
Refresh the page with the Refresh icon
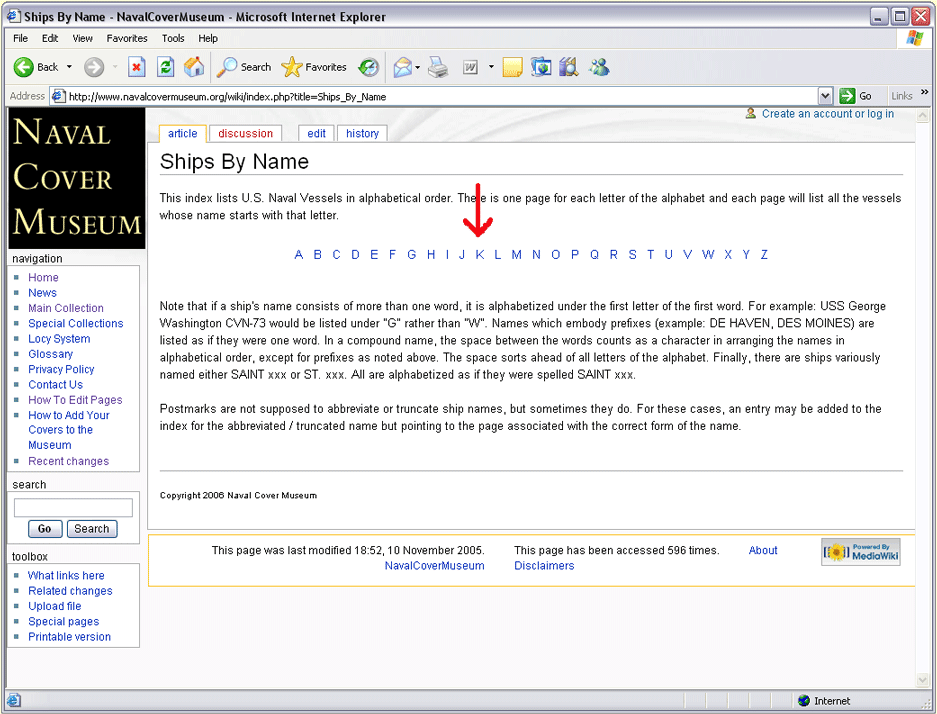166,67
